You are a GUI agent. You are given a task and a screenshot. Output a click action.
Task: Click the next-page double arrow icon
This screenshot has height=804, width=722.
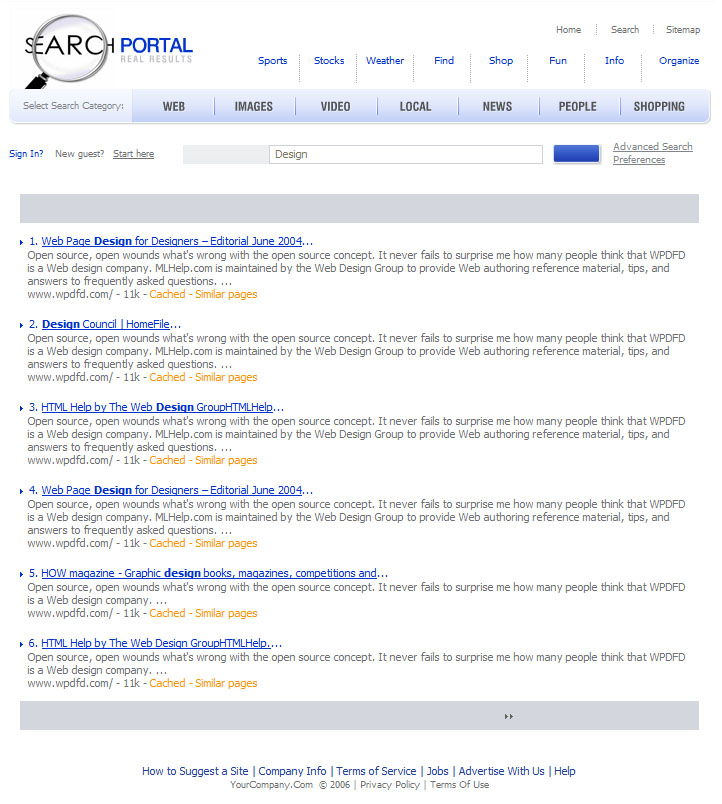click(508, 716)
